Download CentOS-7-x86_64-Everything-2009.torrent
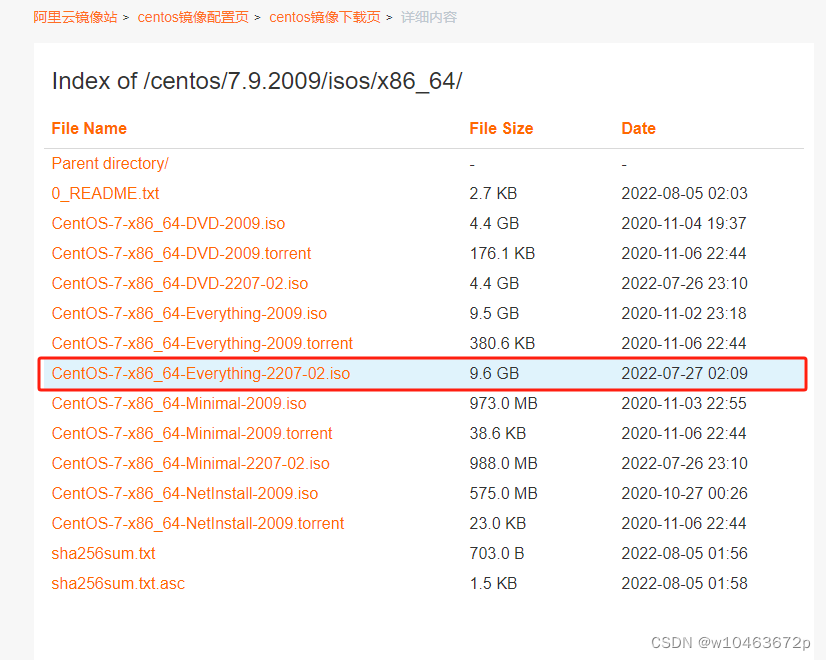 coord(202,344)
